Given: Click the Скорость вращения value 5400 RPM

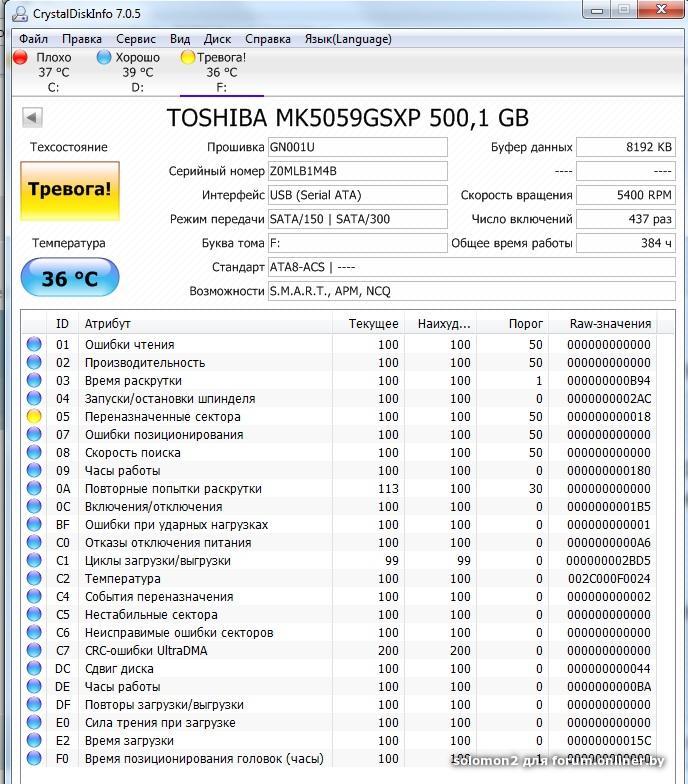Looking at the screenshot, I should 626,195.
